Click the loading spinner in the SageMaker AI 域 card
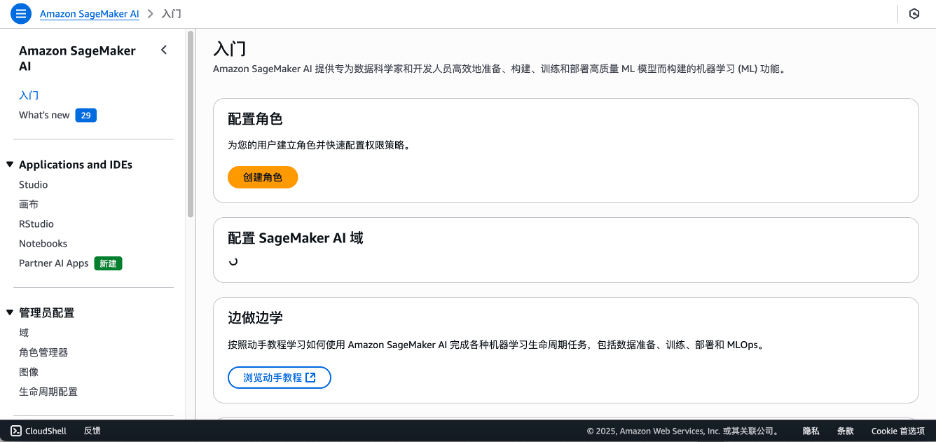936x442 pixels. 233,262
